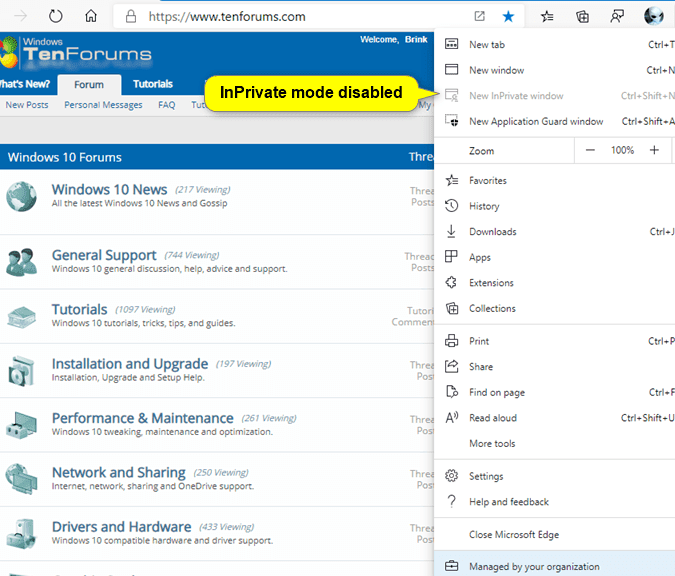
Task: Switch to the Forum tab
Action: pos(89,84)
